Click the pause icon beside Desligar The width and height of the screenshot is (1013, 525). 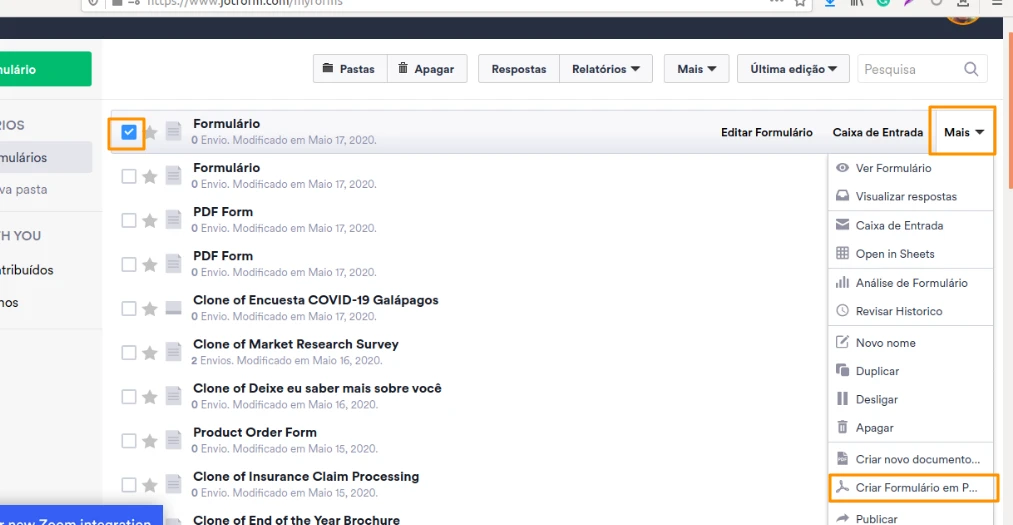point(842,399)
